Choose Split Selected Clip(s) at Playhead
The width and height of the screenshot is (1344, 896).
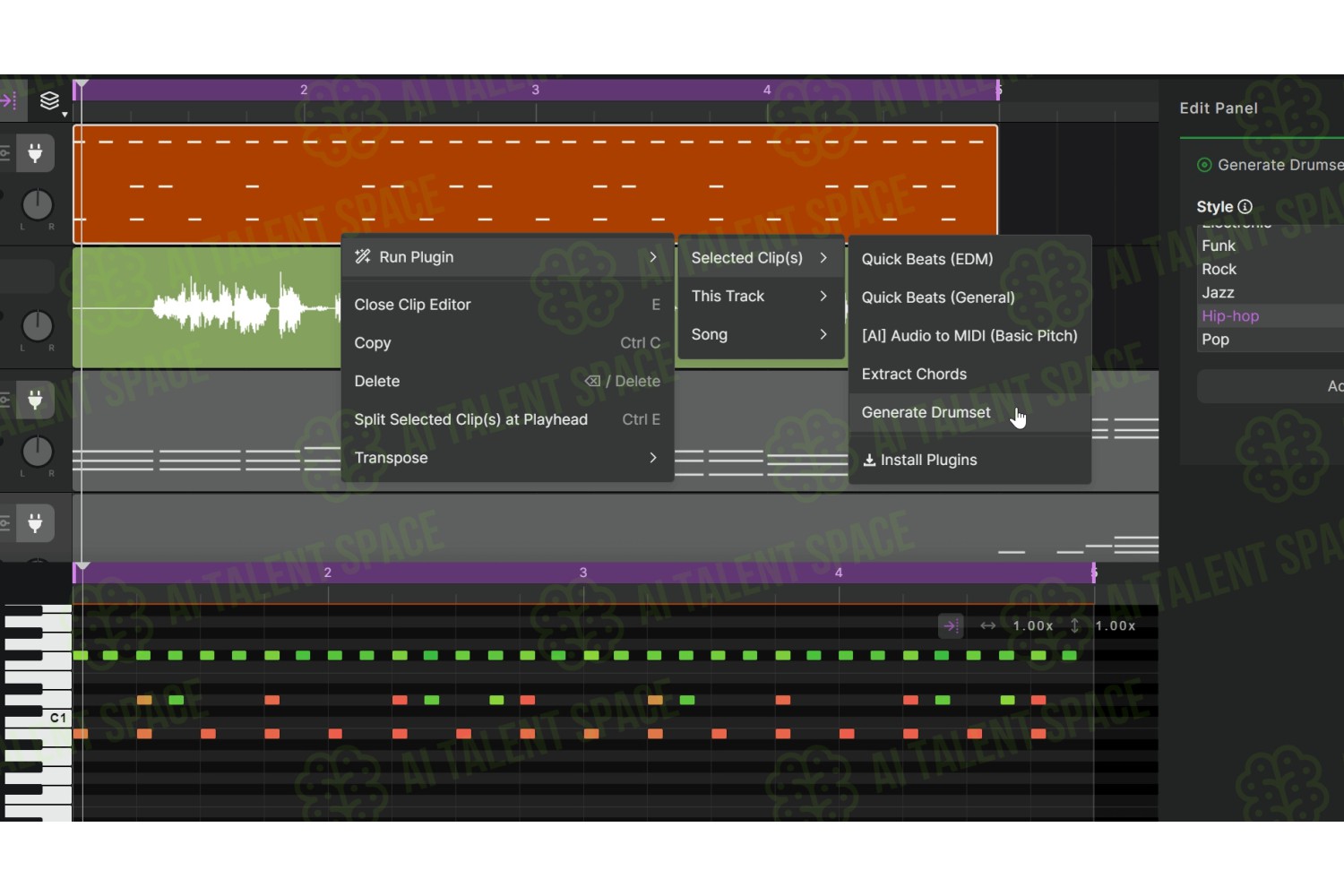point(507,419)
